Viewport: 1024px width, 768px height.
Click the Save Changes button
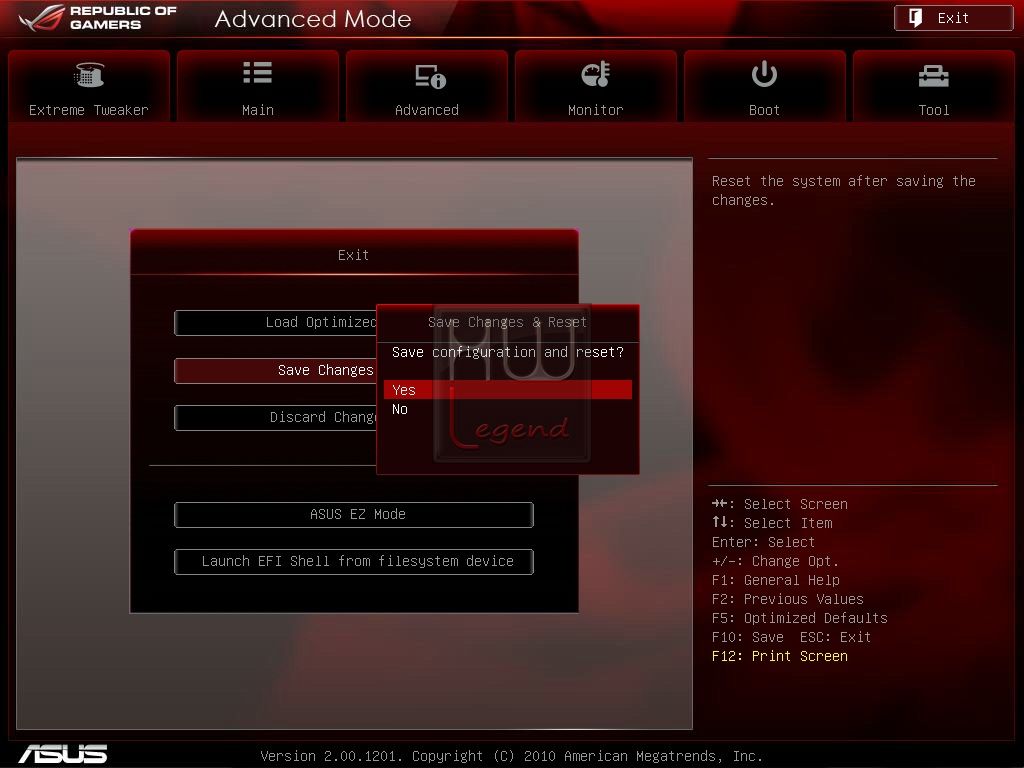tap(276, 370)
